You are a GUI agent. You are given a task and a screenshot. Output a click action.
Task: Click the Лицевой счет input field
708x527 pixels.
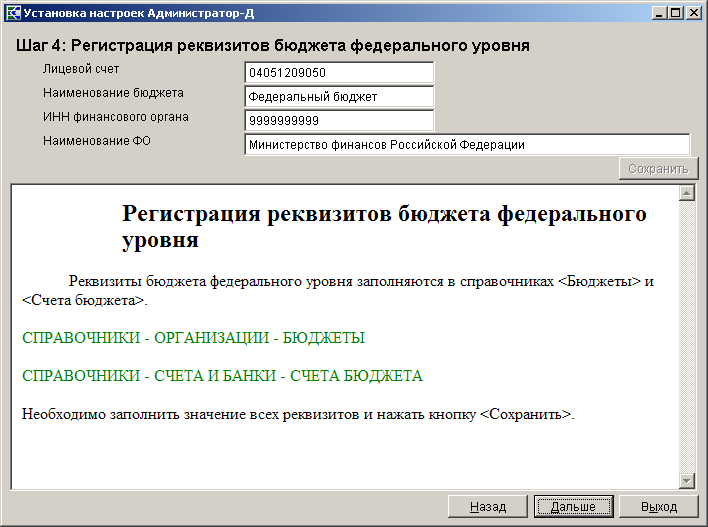(339, 73)
